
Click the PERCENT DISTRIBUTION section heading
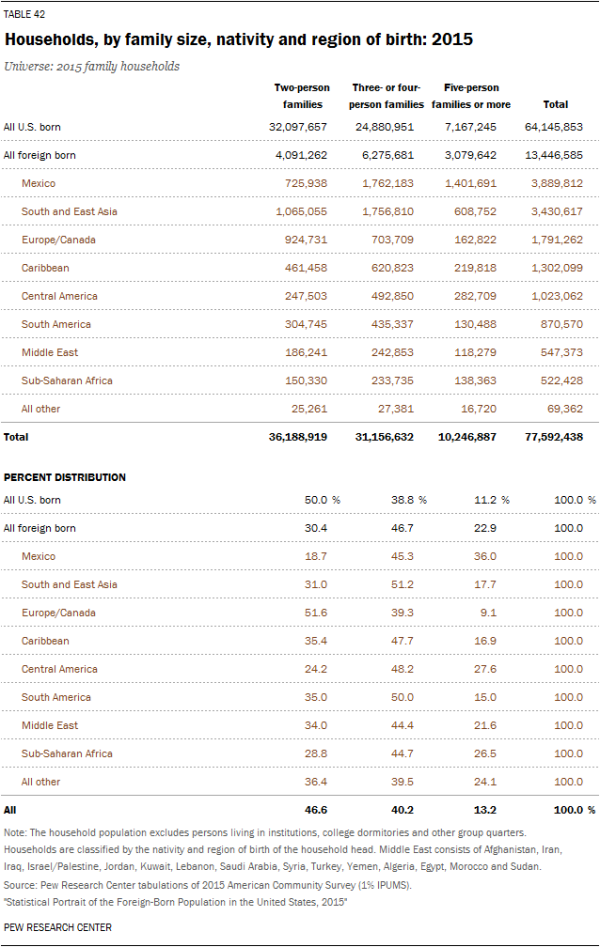(65, 477)
